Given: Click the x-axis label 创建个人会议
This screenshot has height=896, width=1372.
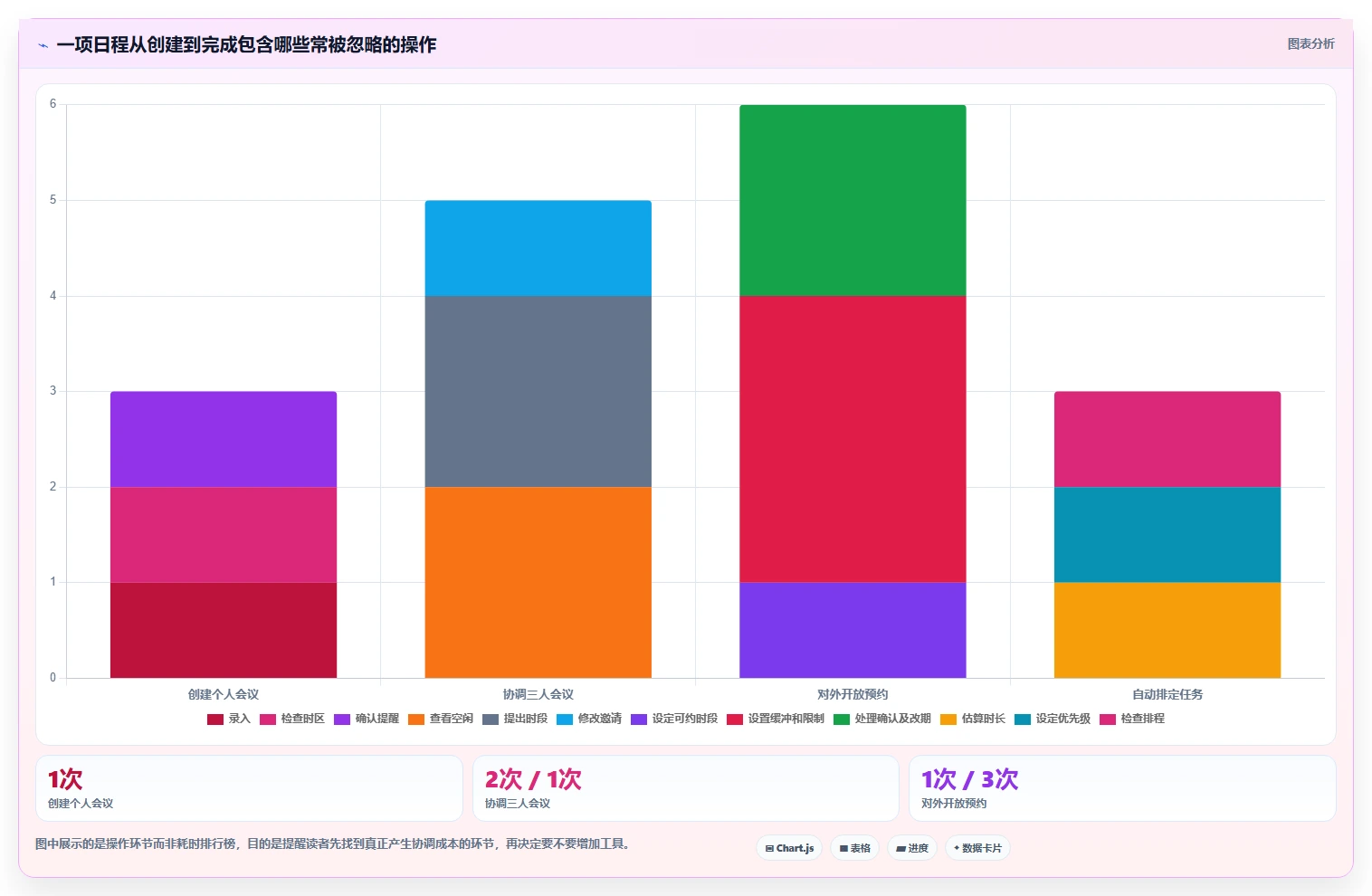Looking at the screenshot, I should pyautogui.click(x=224, y=694).
